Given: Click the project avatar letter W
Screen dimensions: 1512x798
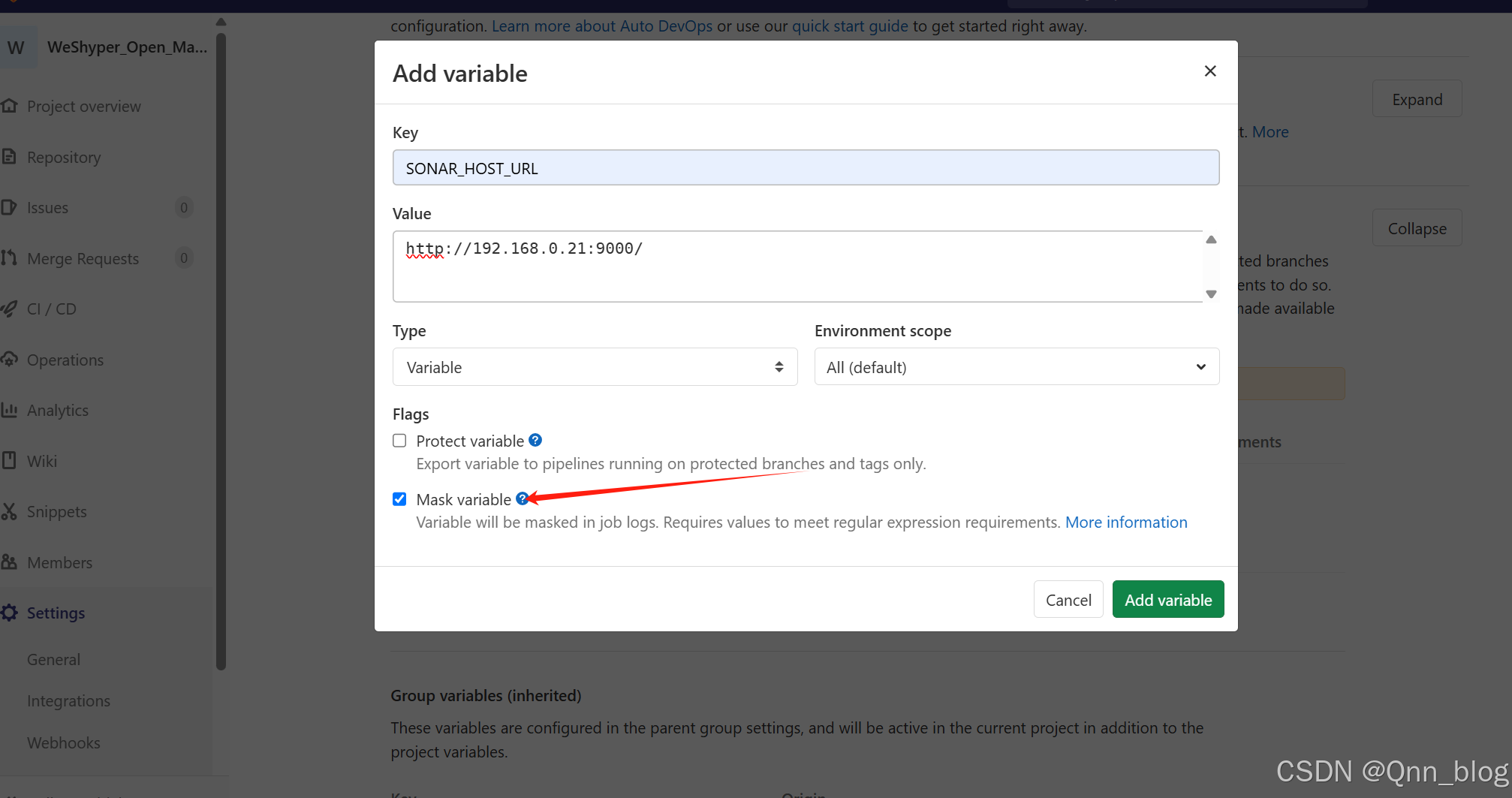Looking at the screenshot, I should tap(16, 47).
